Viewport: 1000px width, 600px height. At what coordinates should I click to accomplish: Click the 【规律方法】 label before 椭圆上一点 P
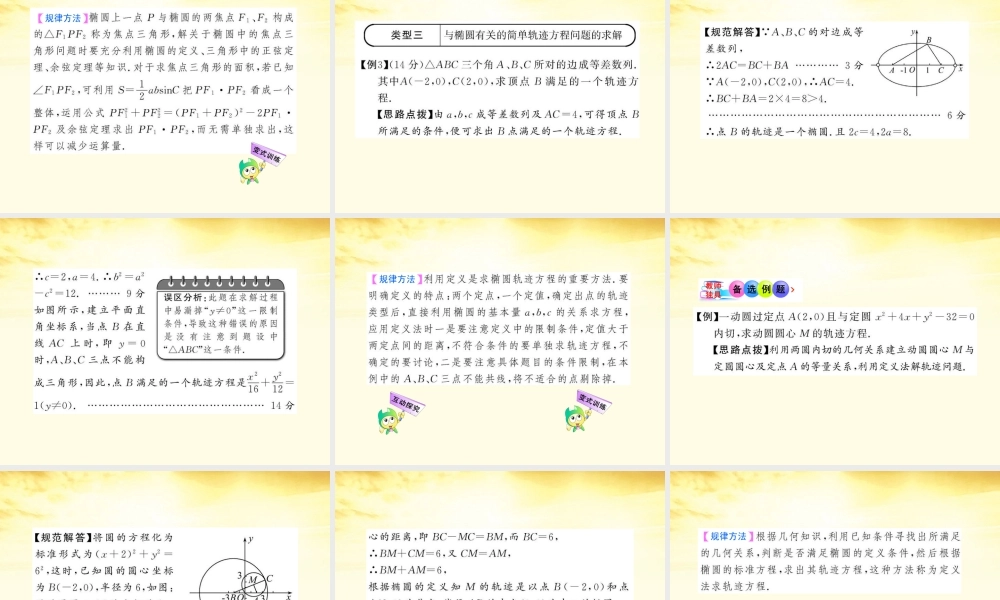tap(60, 18)
